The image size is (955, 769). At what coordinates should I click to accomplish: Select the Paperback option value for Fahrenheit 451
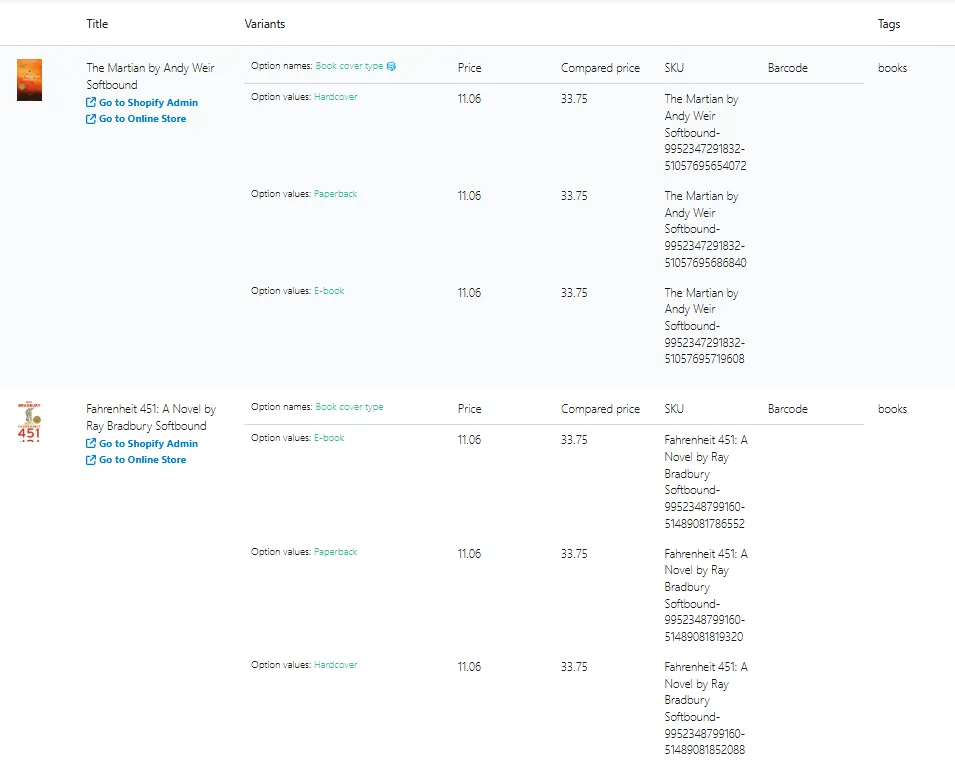point(336,552)
